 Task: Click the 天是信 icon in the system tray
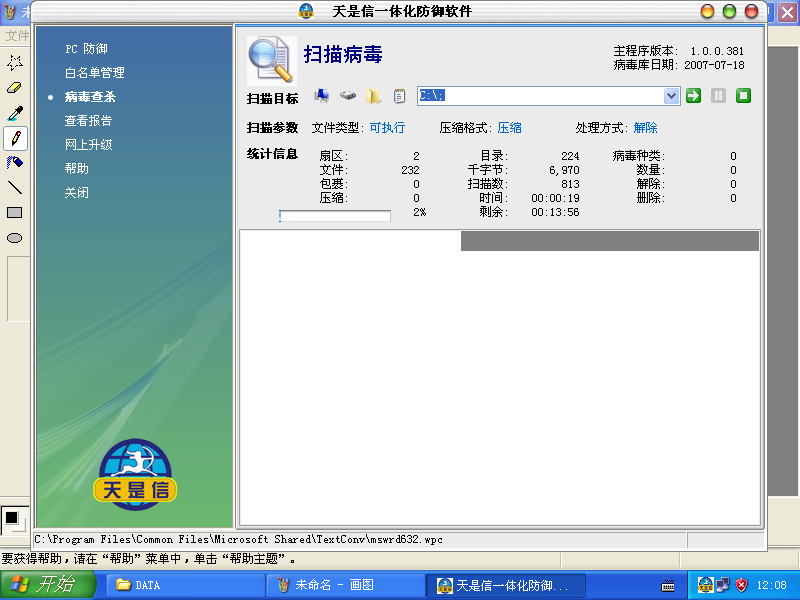[x=705, y=585]
